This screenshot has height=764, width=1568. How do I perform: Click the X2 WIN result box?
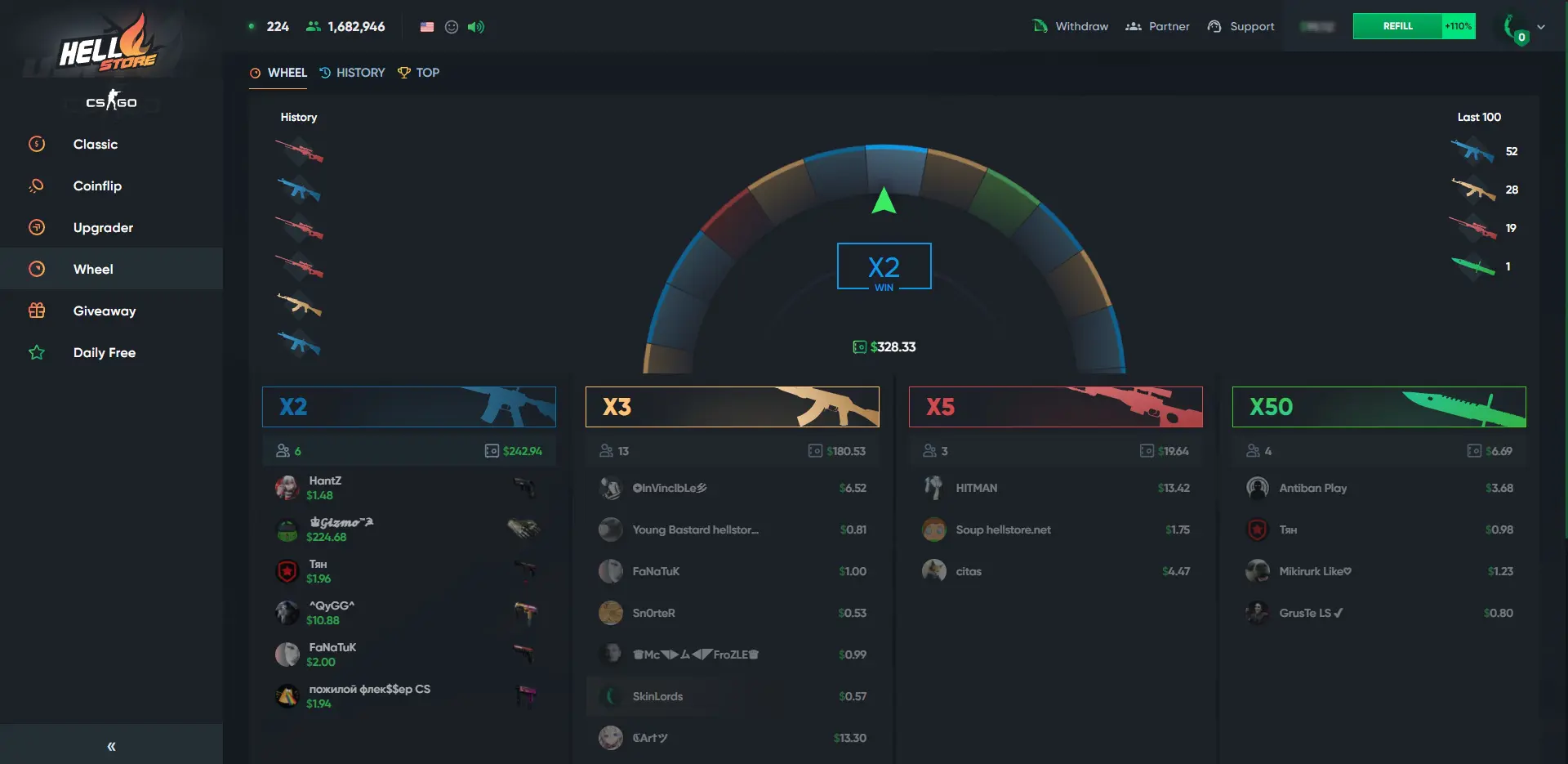pos(884,266)
